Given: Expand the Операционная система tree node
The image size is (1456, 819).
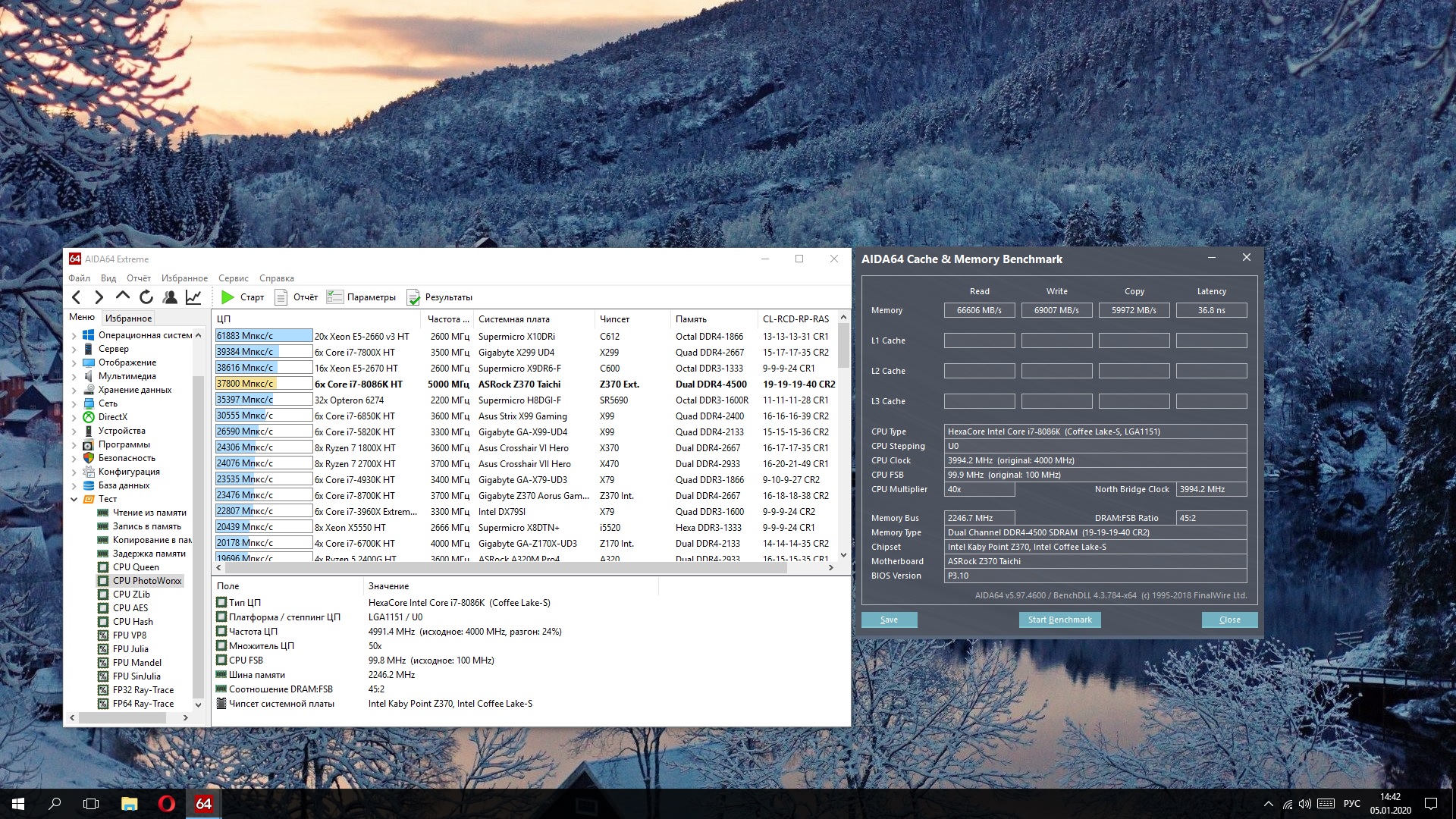Looking at the screenshot, I should 74,335.
